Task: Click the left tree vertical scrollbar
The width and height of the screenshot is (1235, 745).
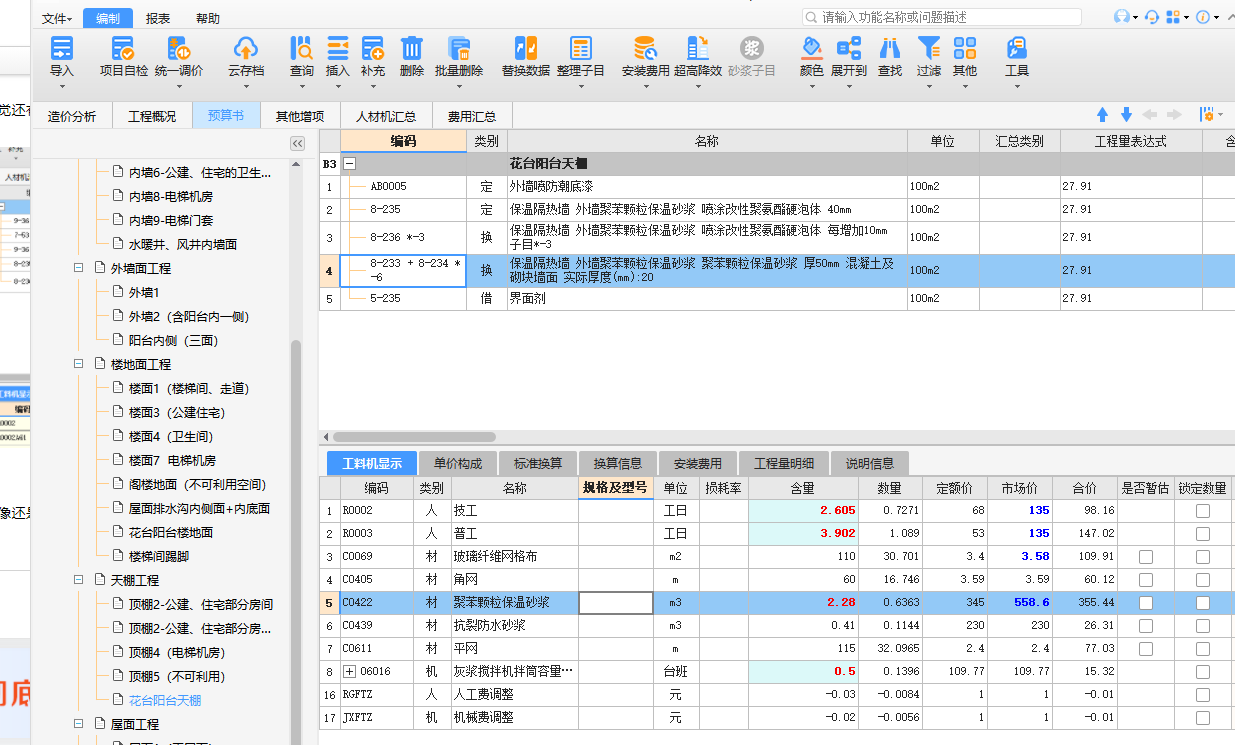Action: point(296,540)
